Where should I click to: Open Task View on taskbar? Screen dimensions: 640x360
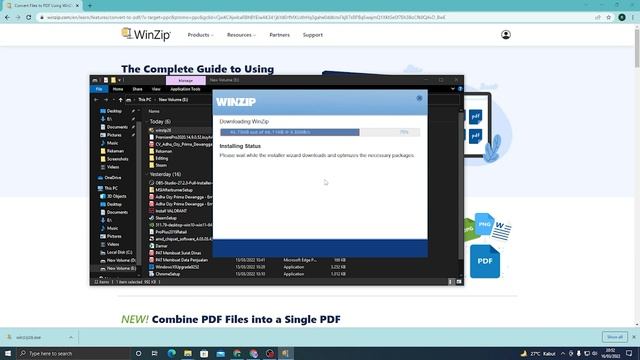[155, 353]
